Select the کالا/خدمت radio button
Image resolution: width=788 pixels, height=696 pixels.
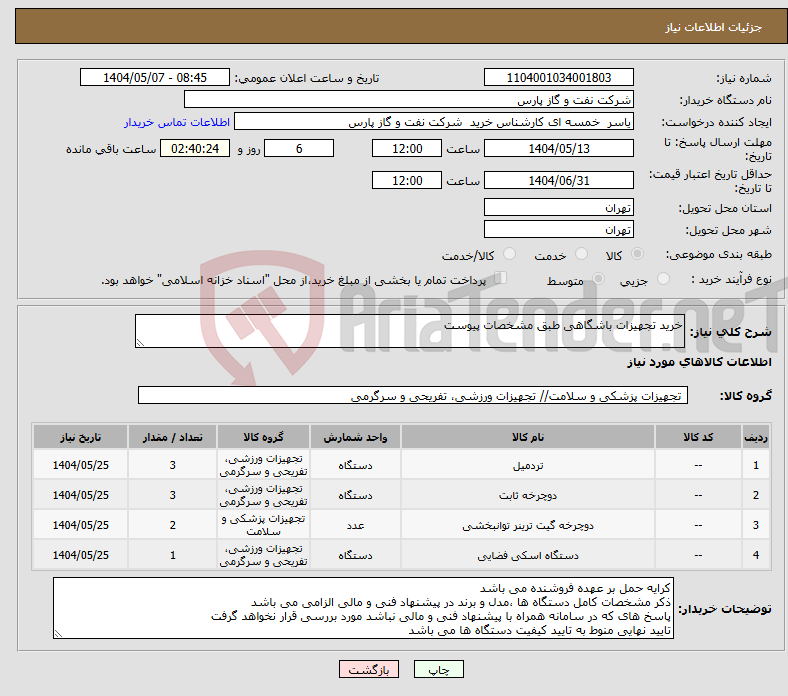(x=510, y=254)
